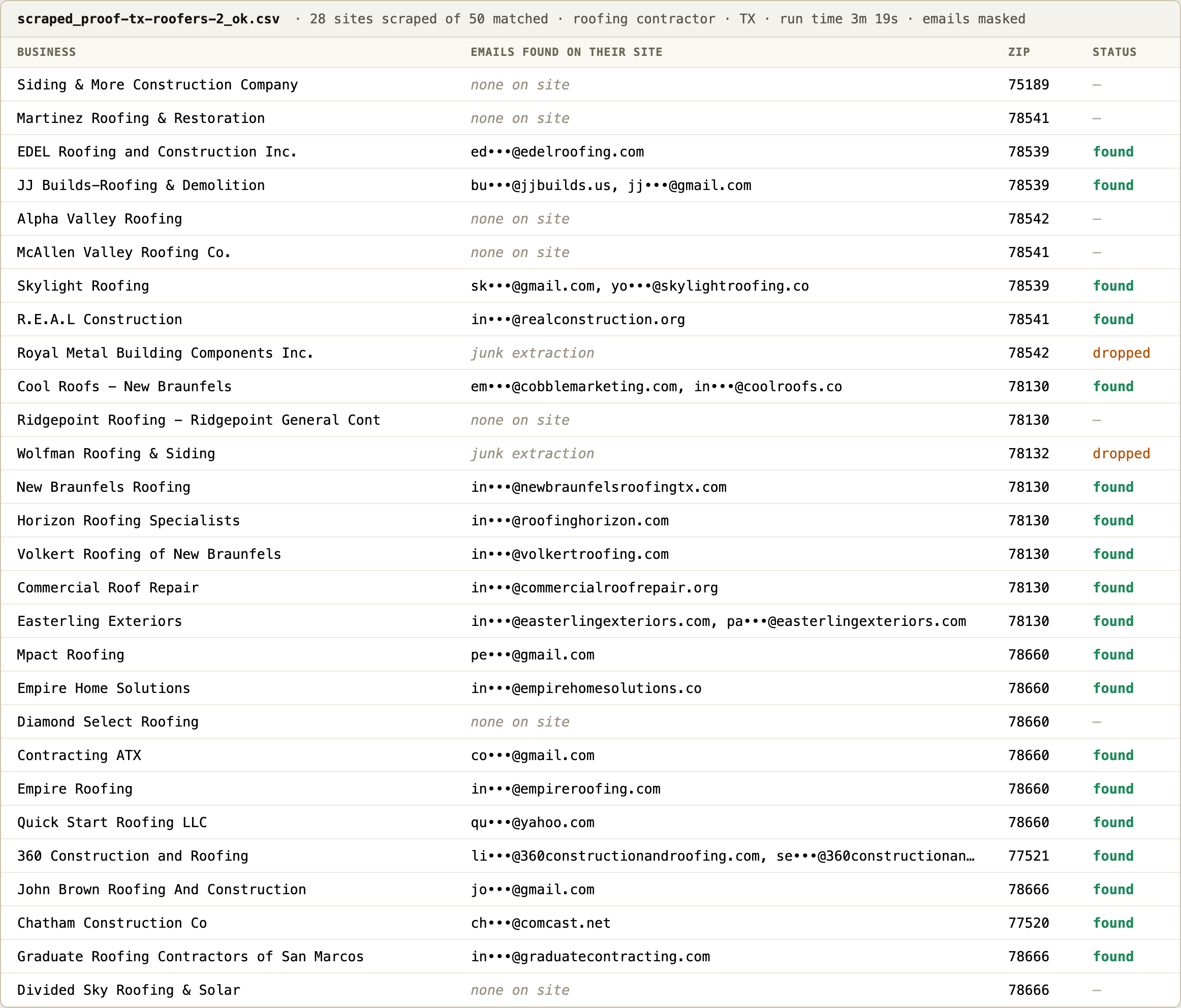
Task: Click ZIP 78132 cell
Action: point(1028,454)
